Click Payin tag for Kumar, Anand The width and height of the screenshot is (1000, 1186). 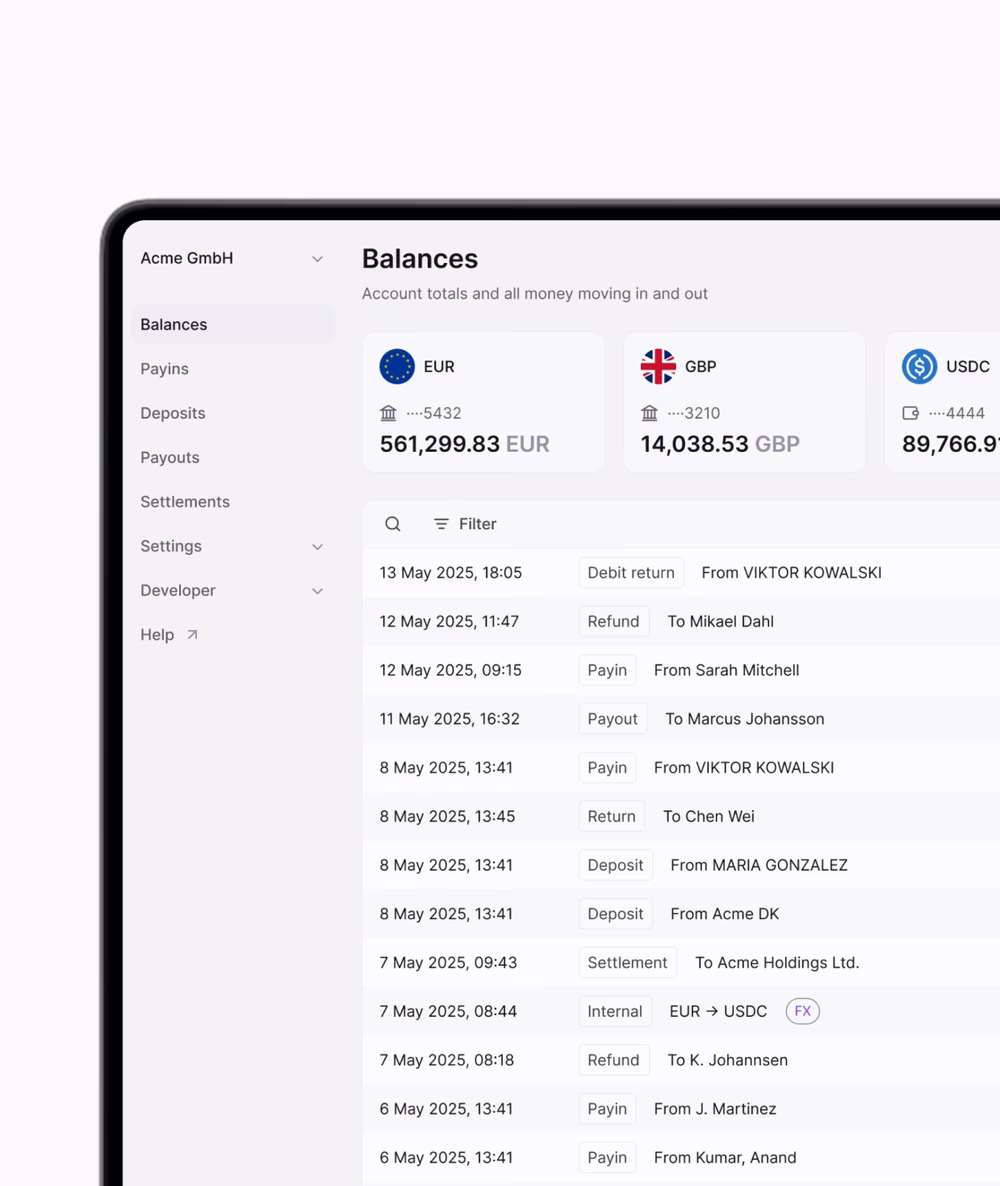(607, 1158)
